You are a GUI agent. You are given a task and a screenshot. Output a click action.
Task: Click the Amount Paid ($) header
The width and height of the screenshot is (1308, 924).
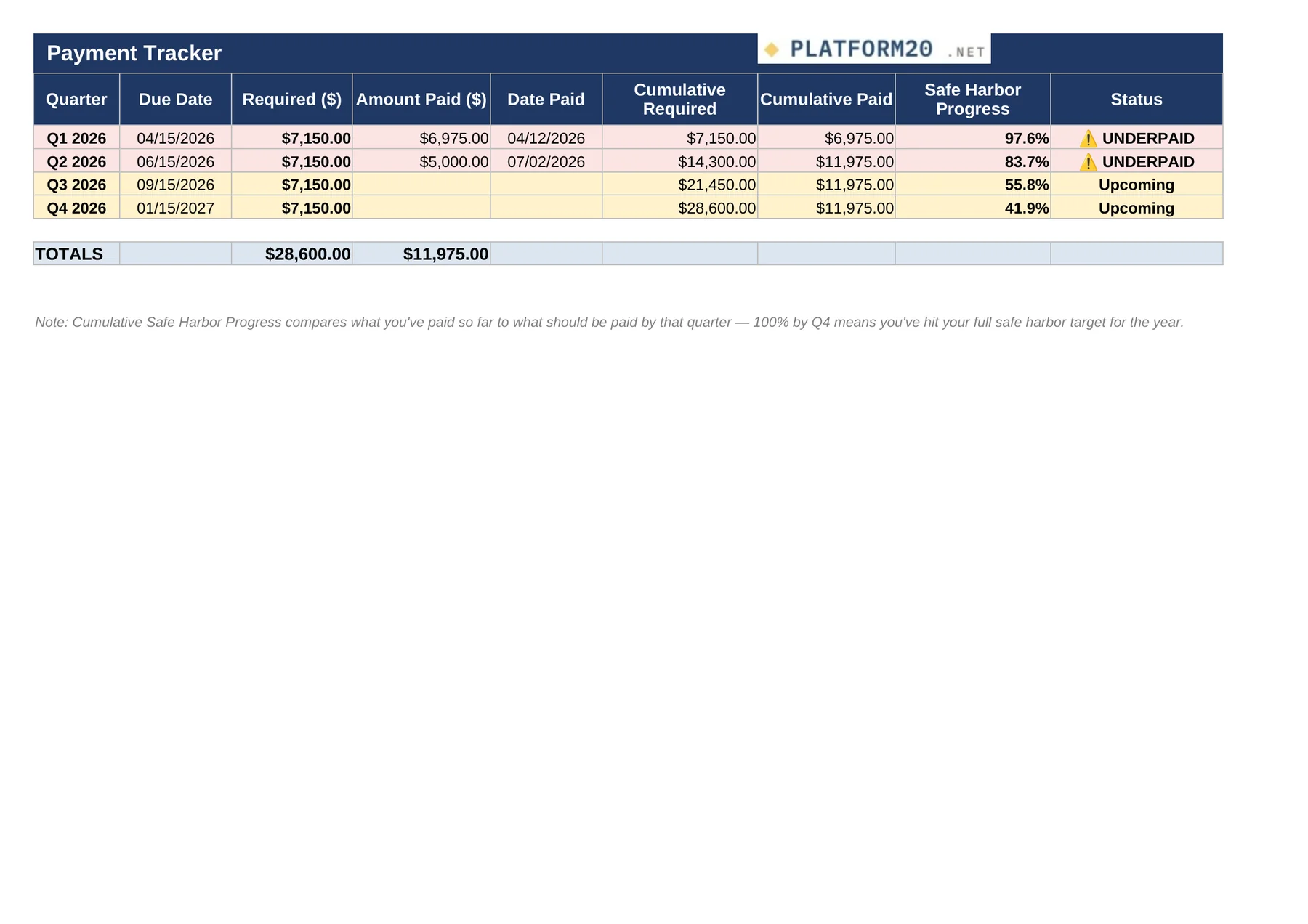421,100
